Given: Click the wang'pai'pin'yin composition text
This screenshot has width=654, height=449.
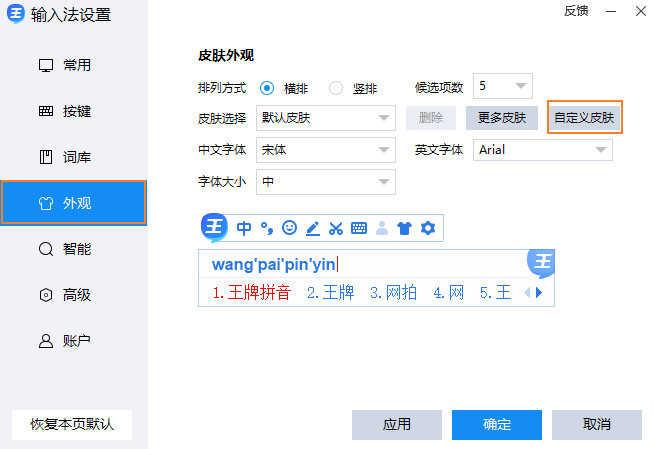Looking at the screenshot, I should pyautogui.click(x=274, y=264).
